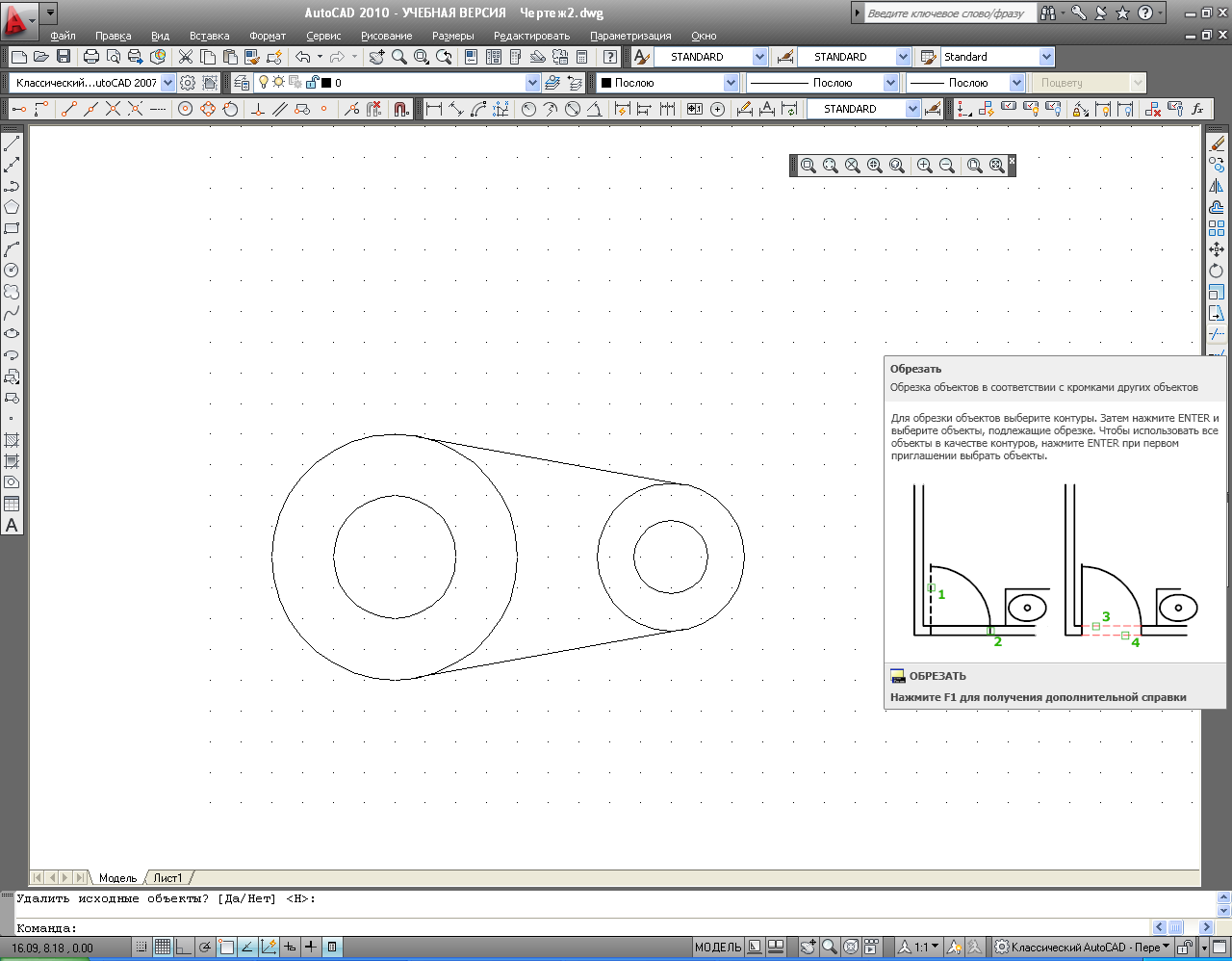The width and height of the screenshot is (1232, 961).
Task: Open the Рисование menu
Action: point(386,36)
